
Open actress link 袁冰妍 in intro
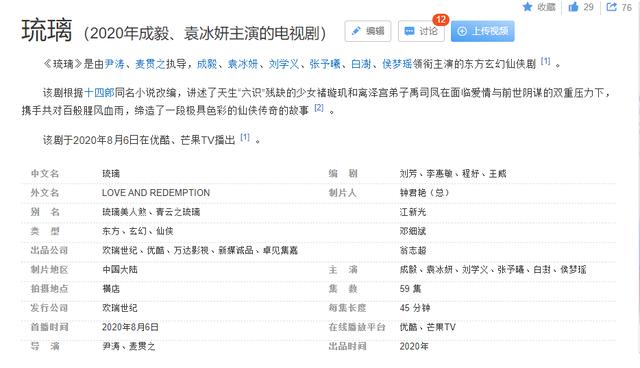242,64
